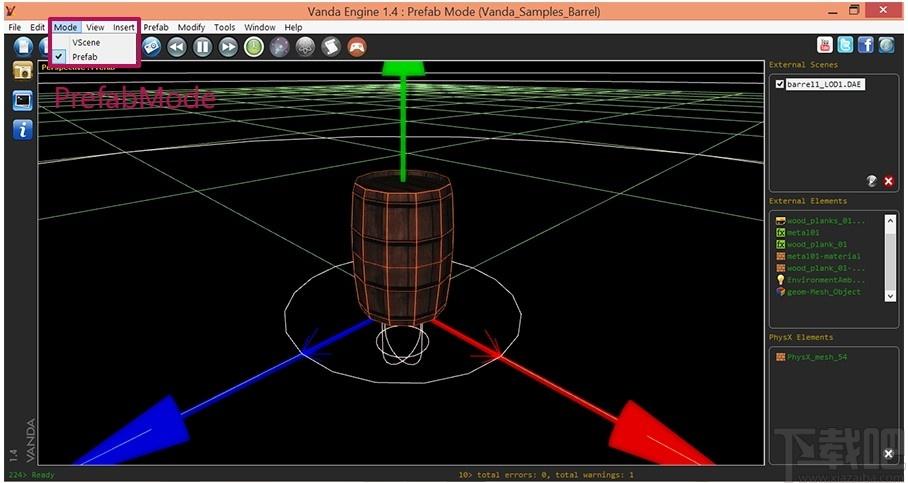Select PhysX_mesh_54 in PhysX Elements
Screen dimensions: 908x483
(811, 357)
